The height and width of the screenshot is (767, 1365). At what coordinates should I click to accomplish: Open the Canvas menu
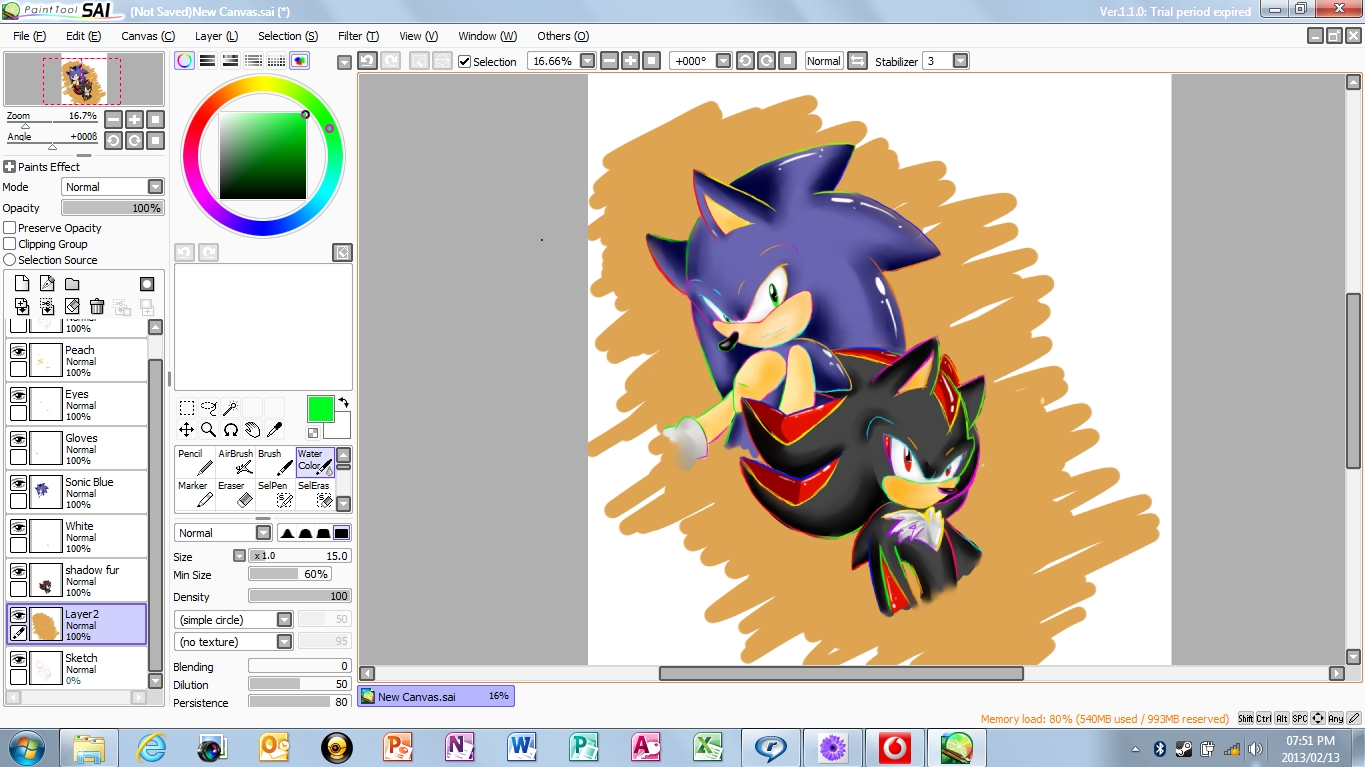click(148, 36)
